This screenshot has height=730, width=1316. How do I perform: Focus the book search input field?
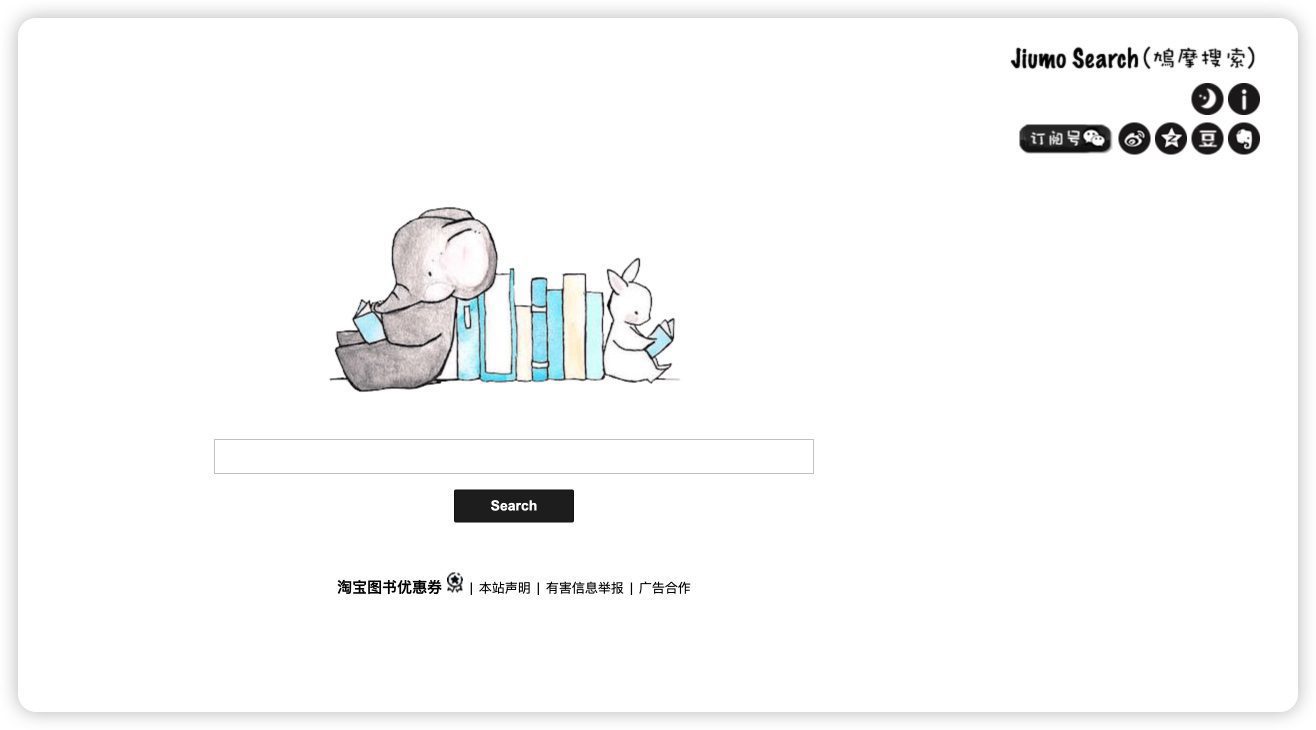pos(514,456)
